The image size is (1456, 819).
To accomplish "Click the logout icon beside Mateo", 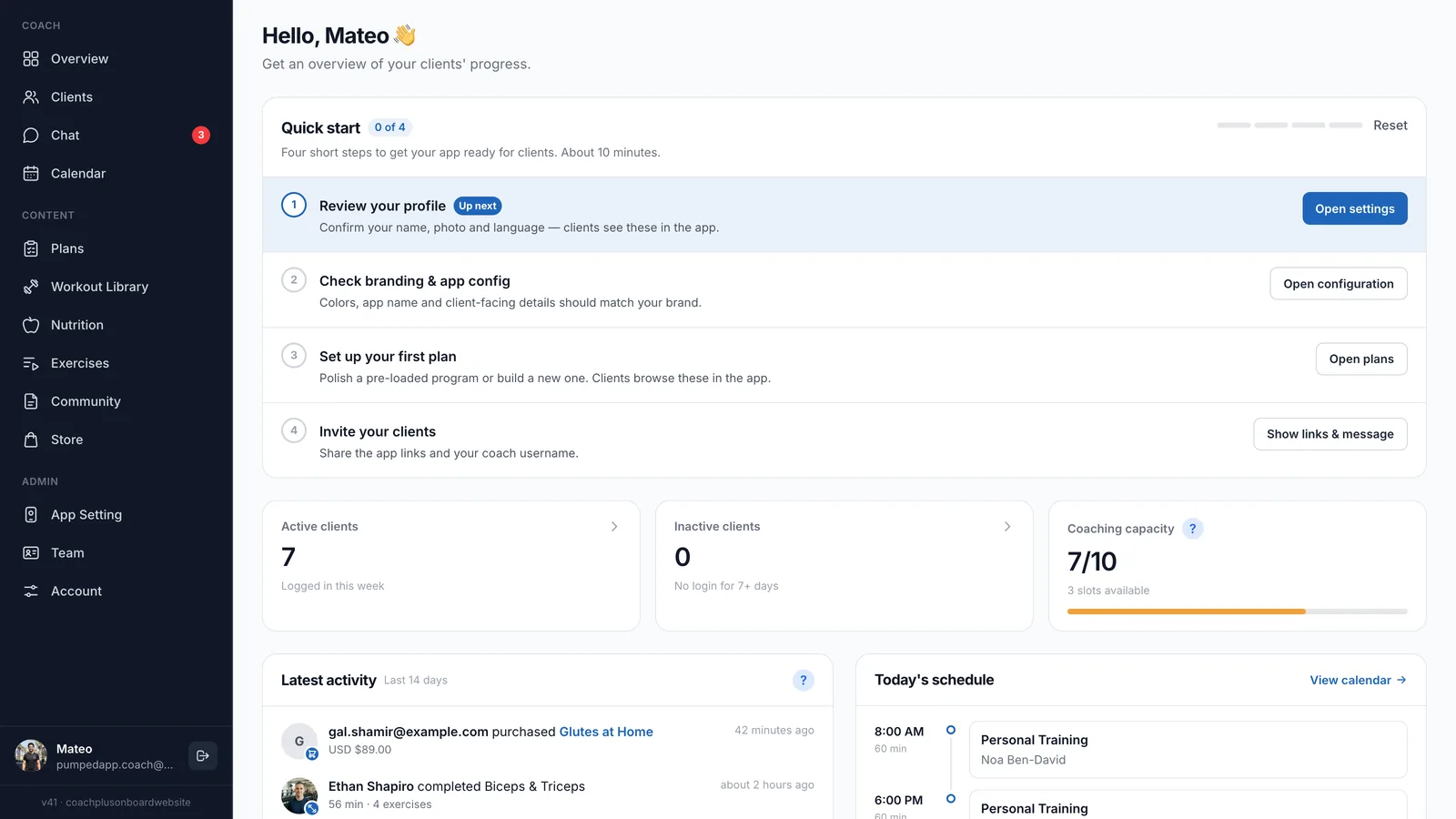I will [x=203, y=755].
